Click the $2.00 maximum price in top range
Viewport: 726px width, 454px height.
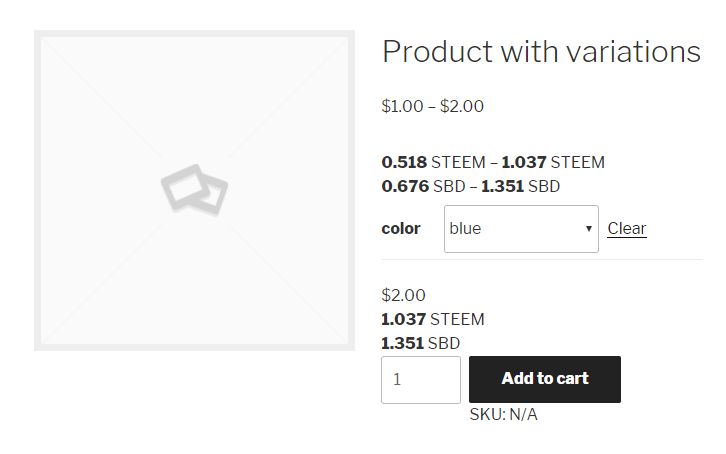(x=462, y=106)
